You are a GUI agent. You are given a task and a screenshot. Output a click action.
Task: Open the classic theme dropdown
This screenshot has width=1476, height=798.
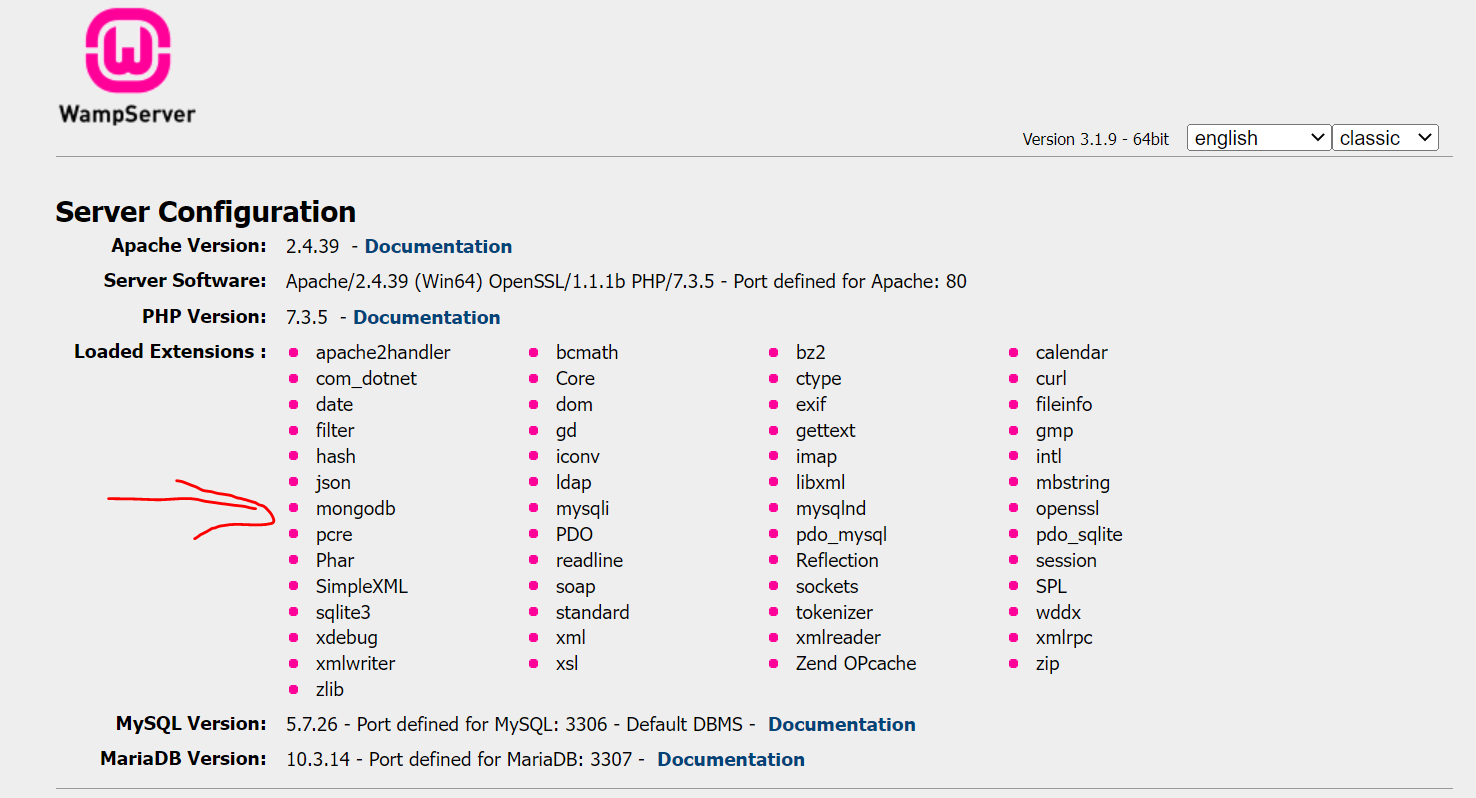pyautogui.click(x=1385, y=138)
